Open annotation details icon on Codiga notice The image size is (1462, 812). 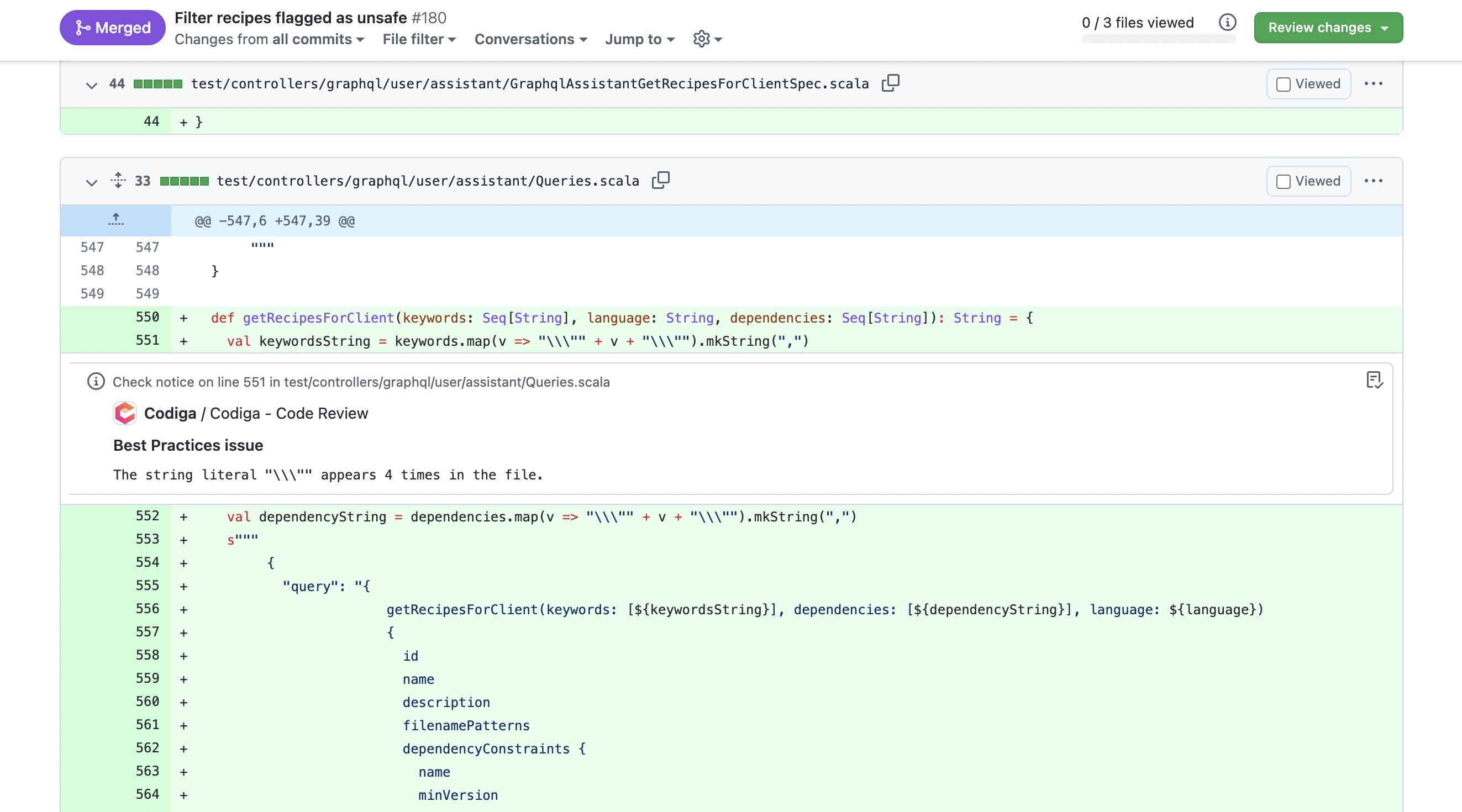1374,380
